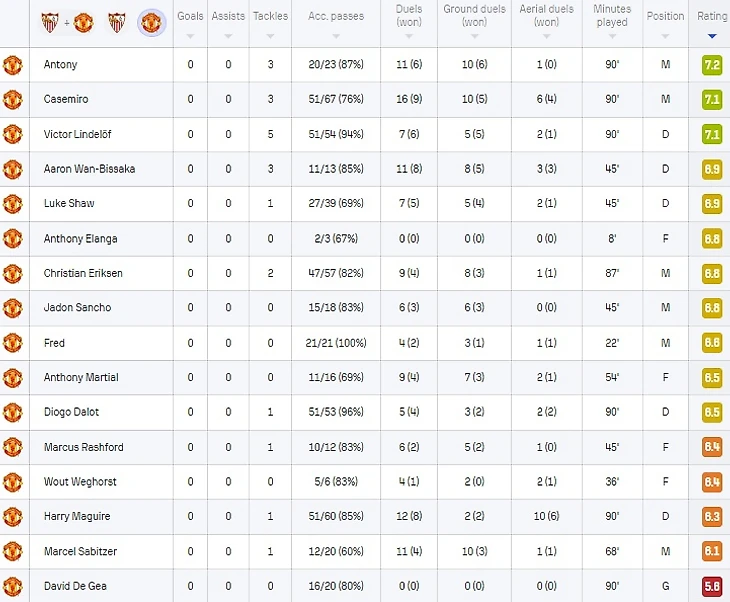Click the club badge next to Luke Shaw

(x=13, y=204)
